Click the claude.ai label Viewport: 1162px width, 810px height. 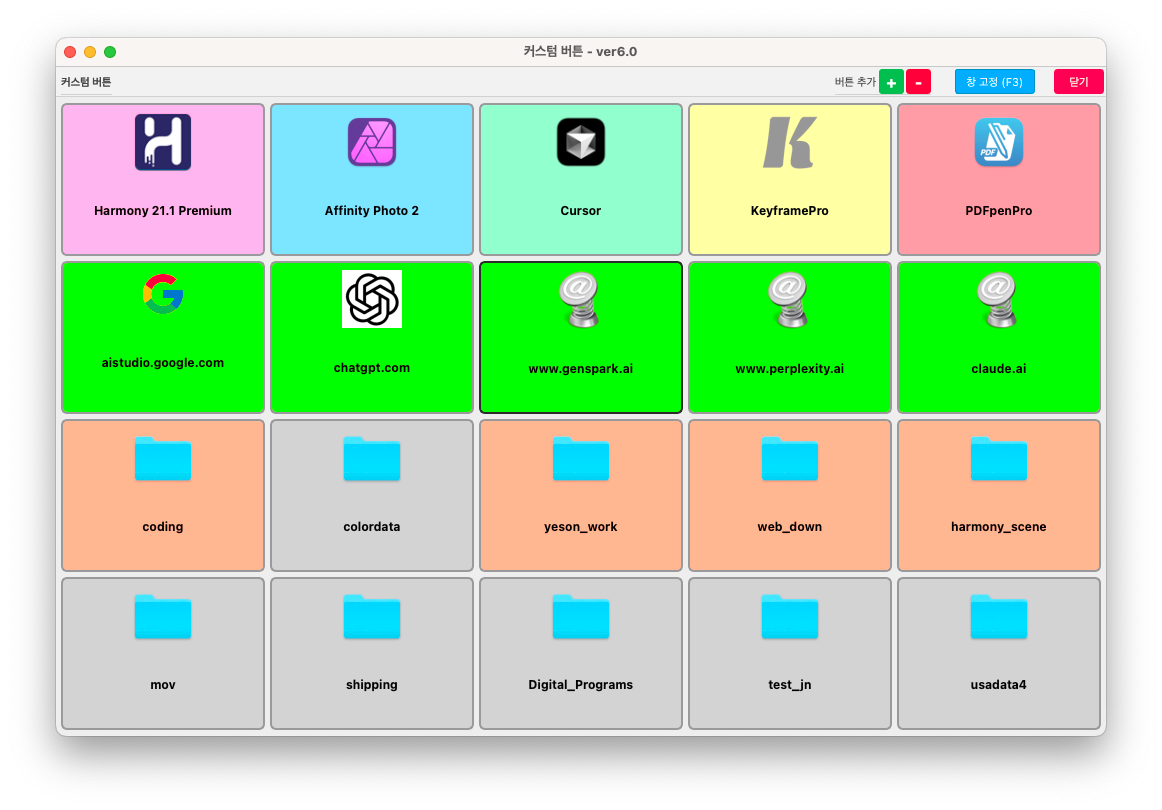[999, 368]
